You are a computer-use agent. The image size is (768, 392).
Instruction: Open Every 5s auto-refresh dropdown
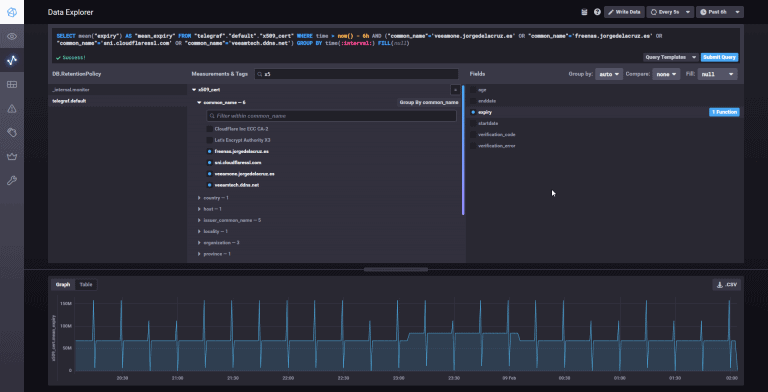tap(670, 12)
